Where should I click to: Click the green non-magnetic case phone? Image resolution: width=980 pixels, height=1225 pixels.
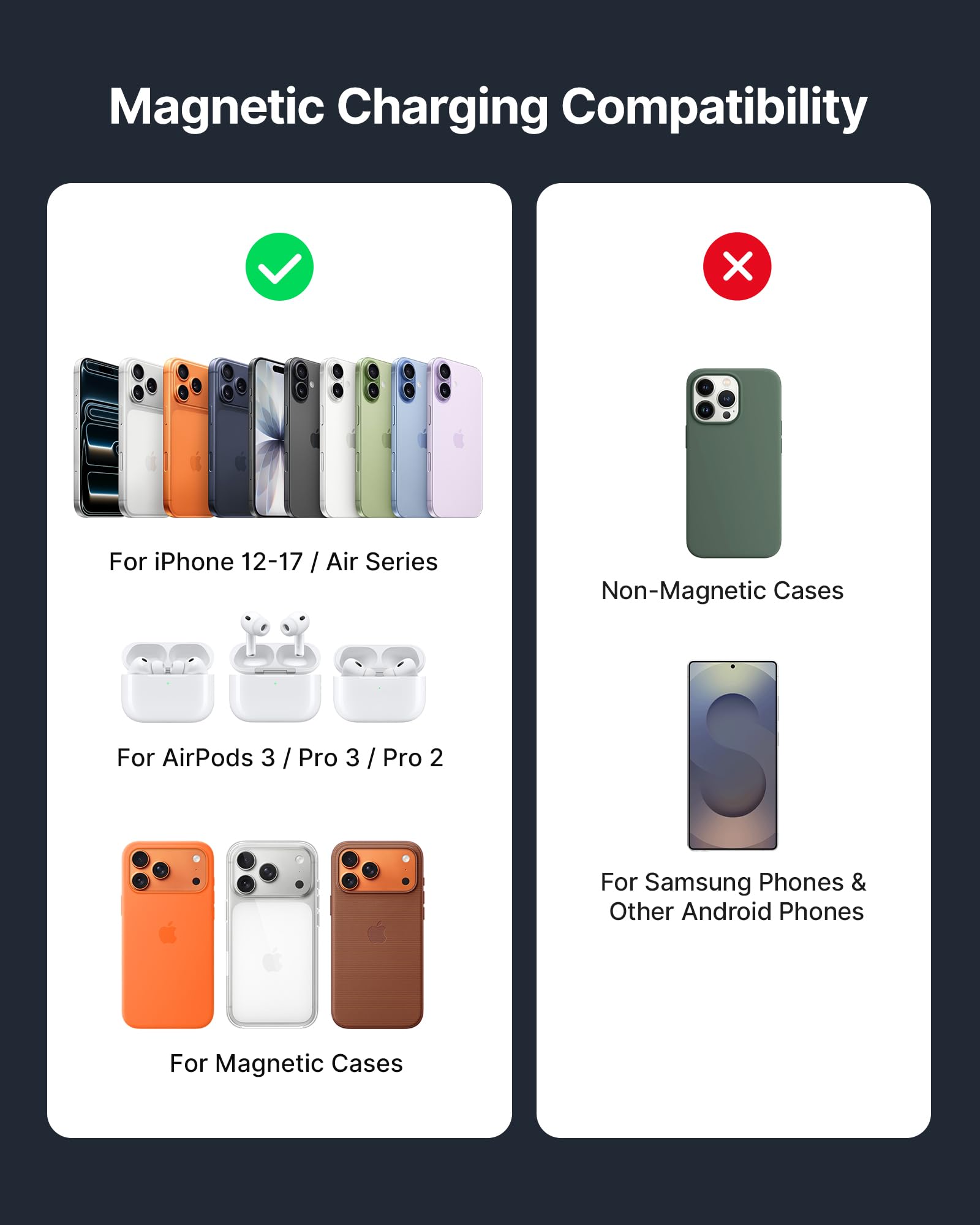click(734, 463)
